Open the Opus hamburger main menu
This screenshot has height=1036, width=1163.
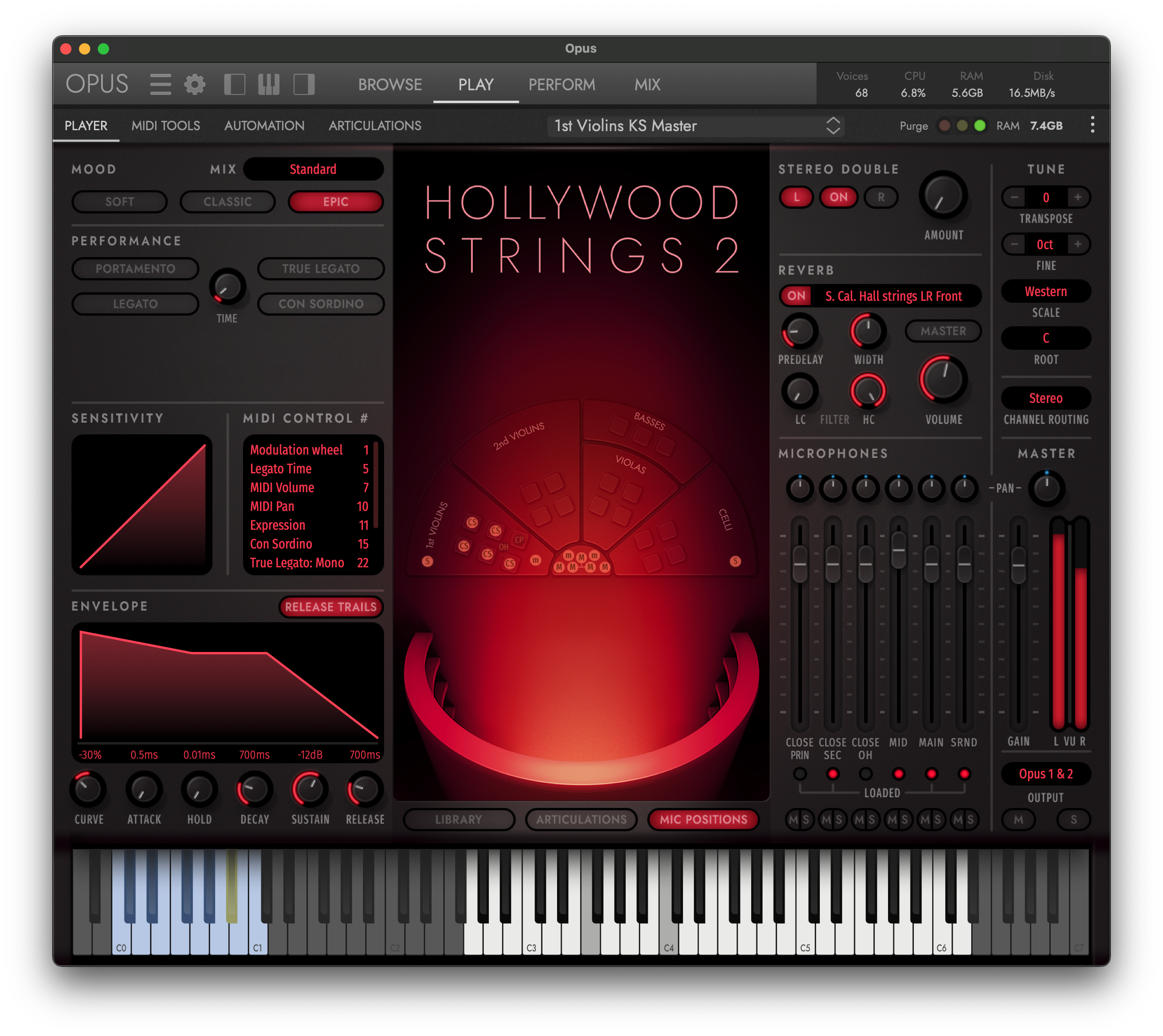(x=160, y=84)
